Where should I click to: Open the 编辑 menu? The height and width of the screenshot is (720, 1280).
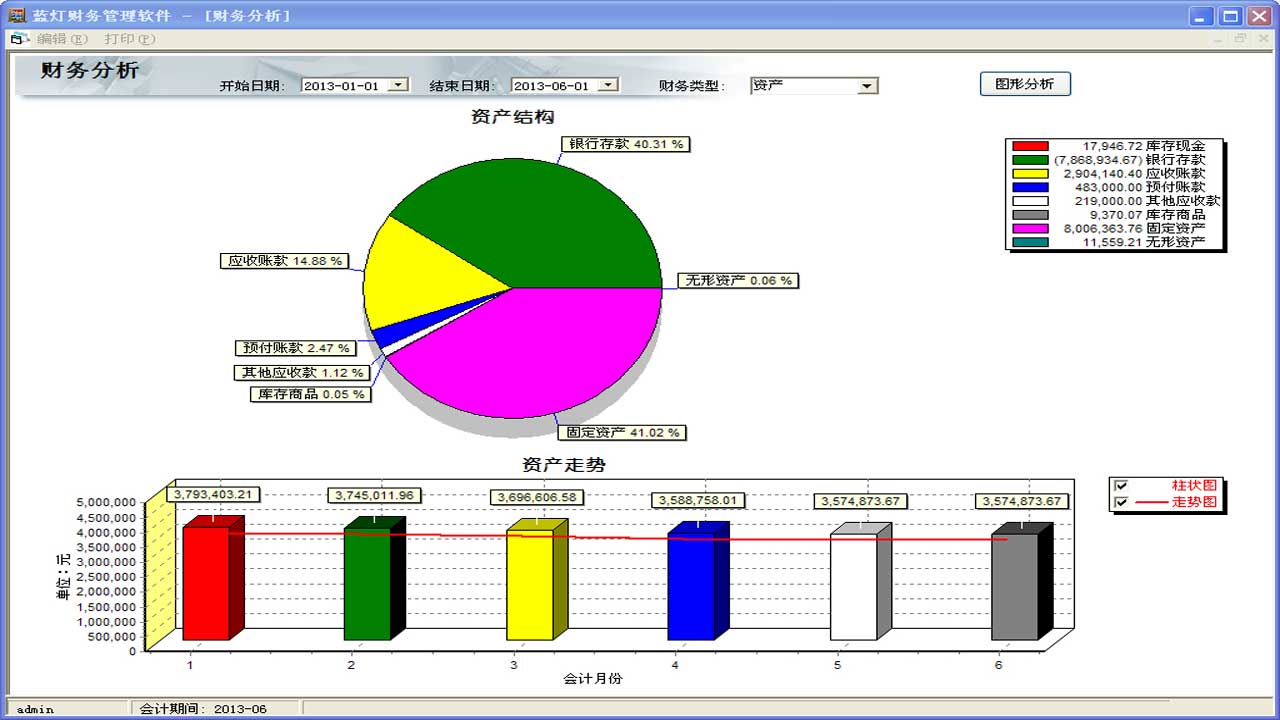click(x=60, y=38)
